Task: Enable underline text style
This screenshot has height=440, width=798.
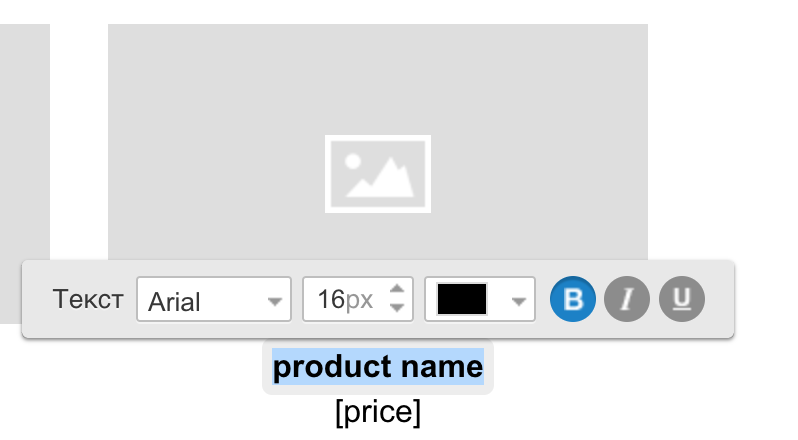Action: tap(682, 299)
